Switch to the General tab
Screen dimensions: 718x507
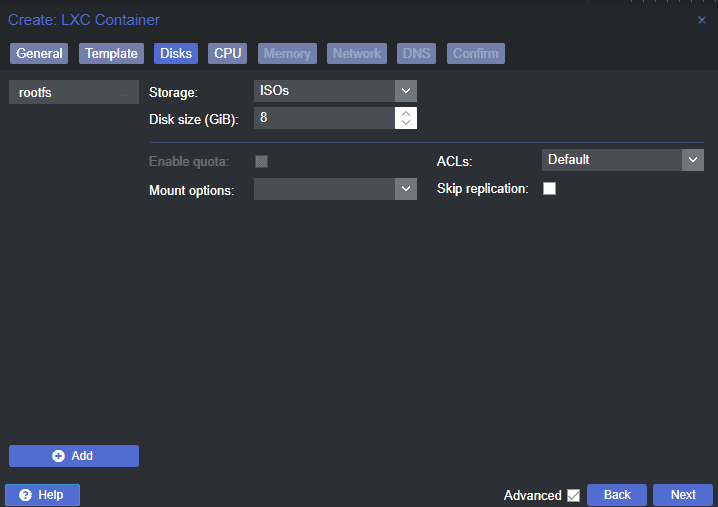click(x=39, y=54)
